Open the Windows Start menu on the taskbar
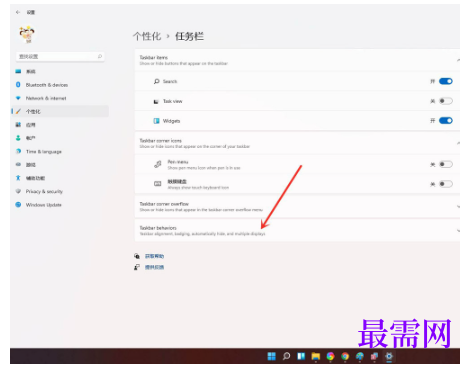The width and height of the screenshot is (470, 365). click(272, 356)
